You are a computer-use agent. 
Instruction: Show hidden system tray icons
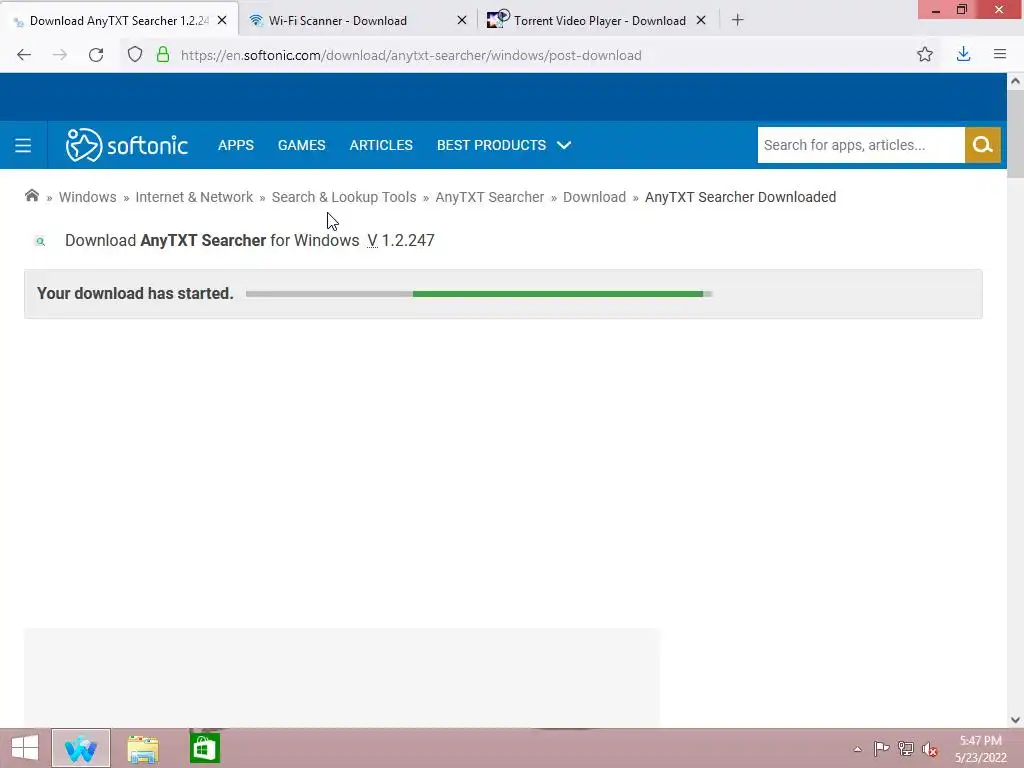pyautogui.click(x=857, y=749)
